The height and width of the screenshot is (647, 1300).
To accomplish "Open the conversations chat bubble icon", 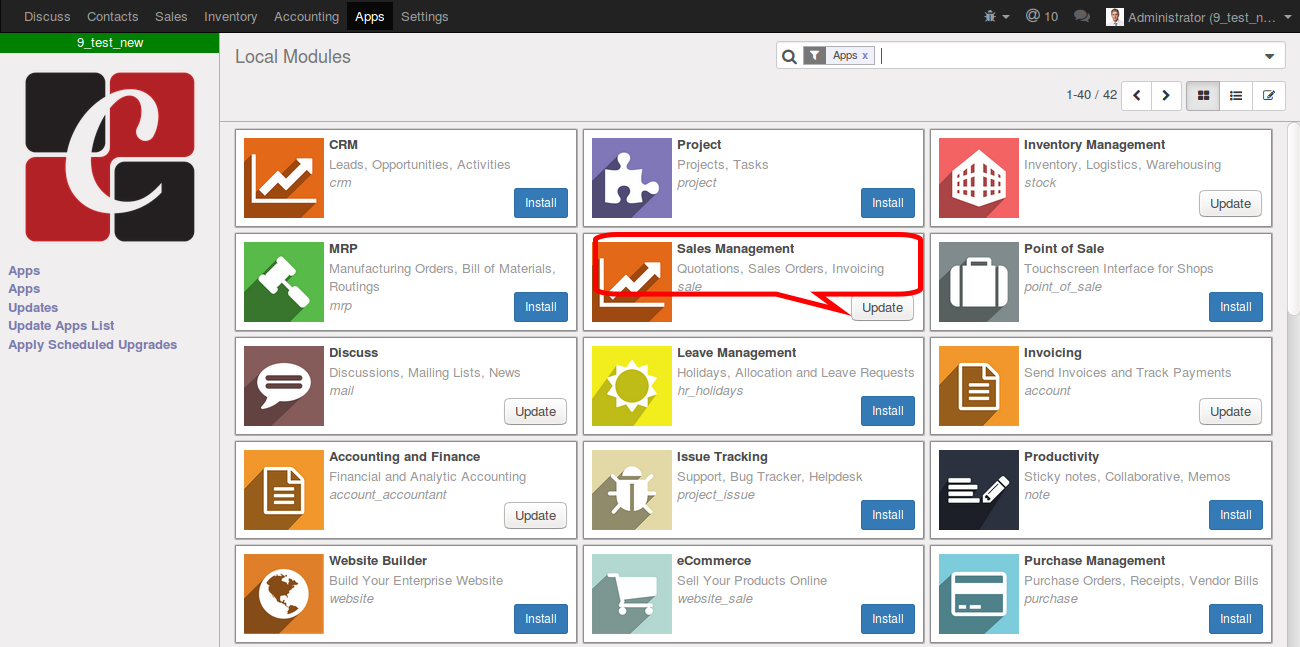I will click(x=1081, y=16).
